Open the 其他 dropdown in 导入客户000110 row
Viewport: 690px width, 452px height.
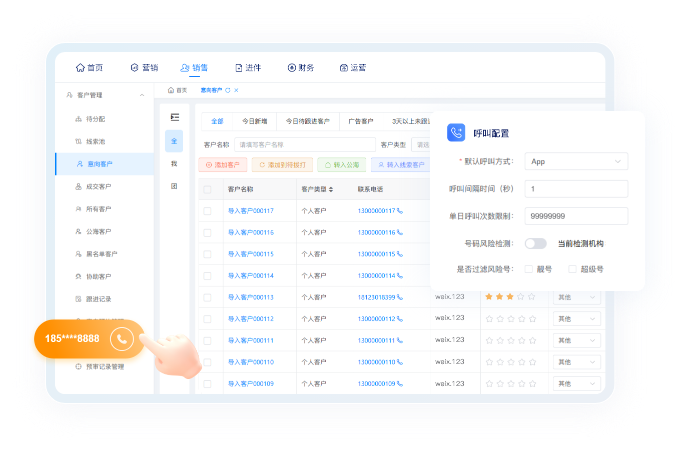pyautogui.click(x=576, y=362)
